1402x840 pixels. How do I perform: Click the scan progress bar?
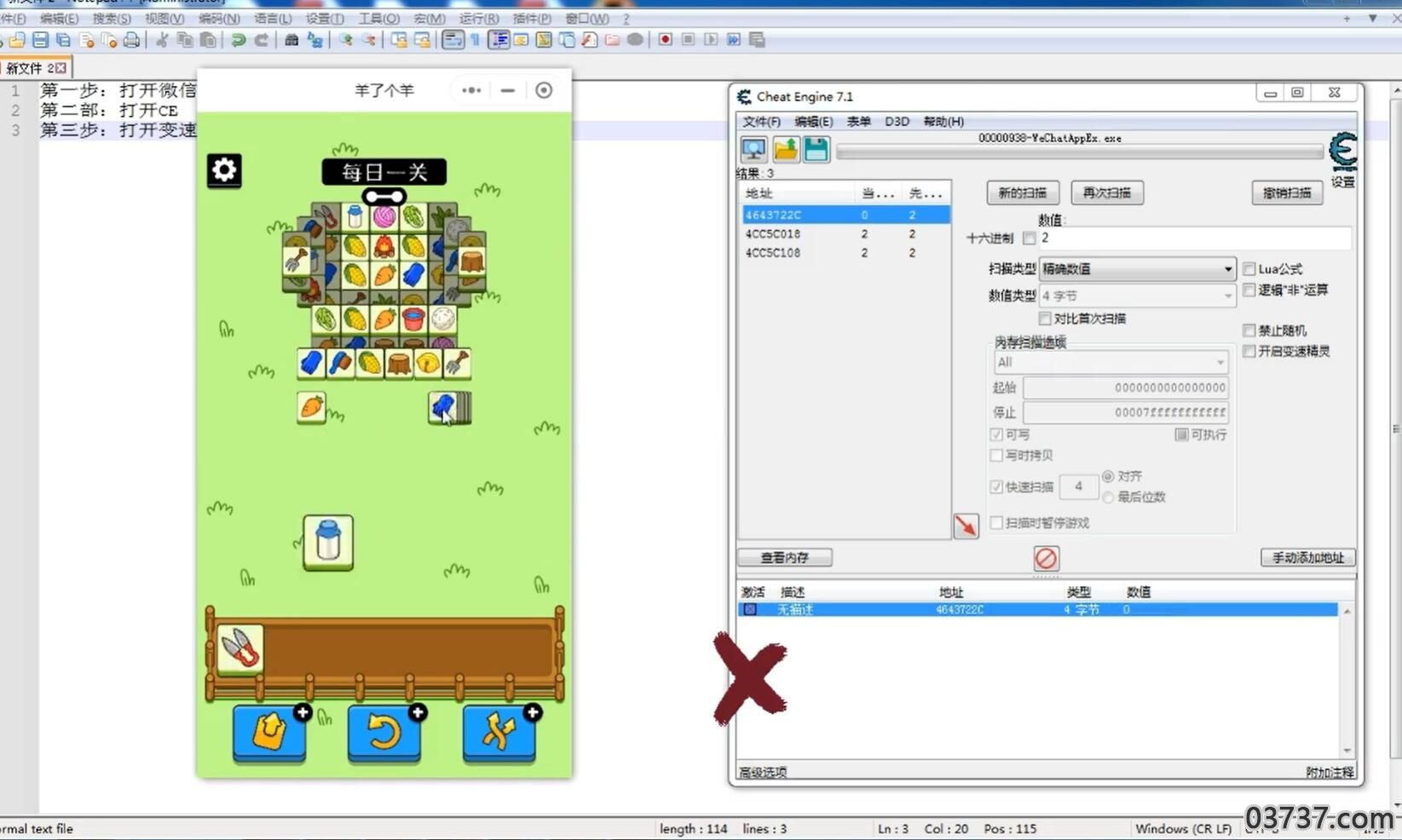coord(1079,152)
